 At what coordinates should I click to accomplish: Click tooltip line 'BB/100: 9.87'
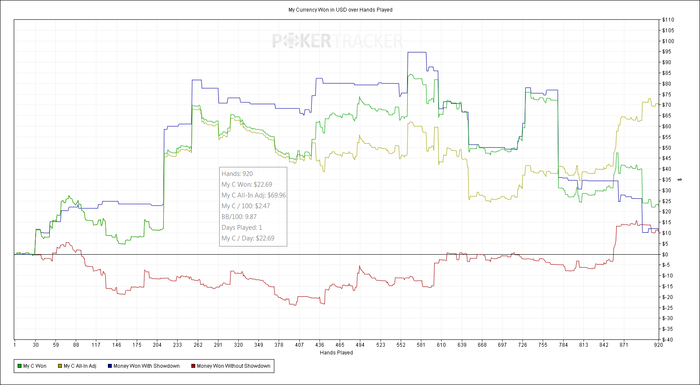coord(239,217)
